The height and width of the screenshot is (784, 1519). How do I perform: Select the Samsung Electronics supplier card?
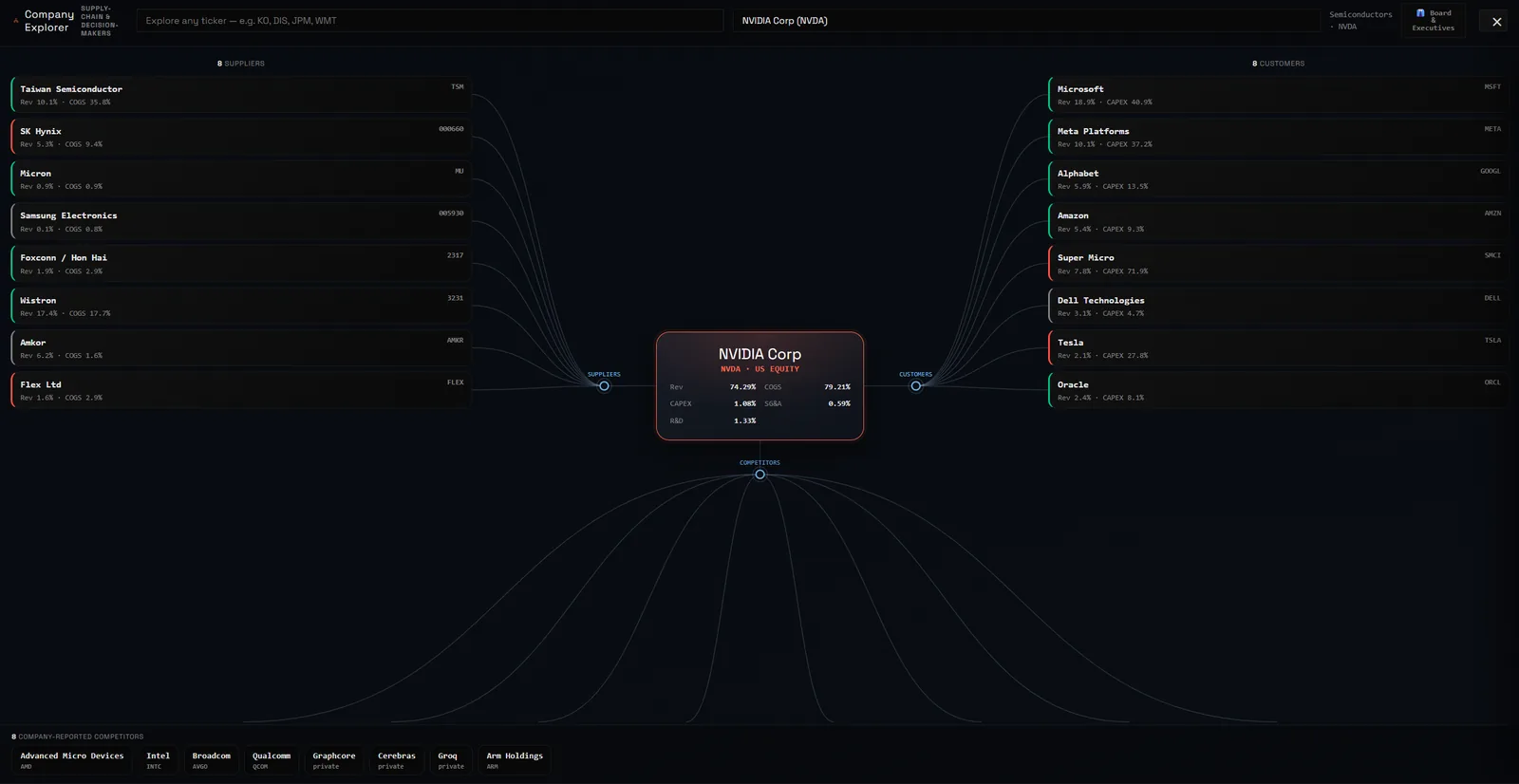(241, 222)
